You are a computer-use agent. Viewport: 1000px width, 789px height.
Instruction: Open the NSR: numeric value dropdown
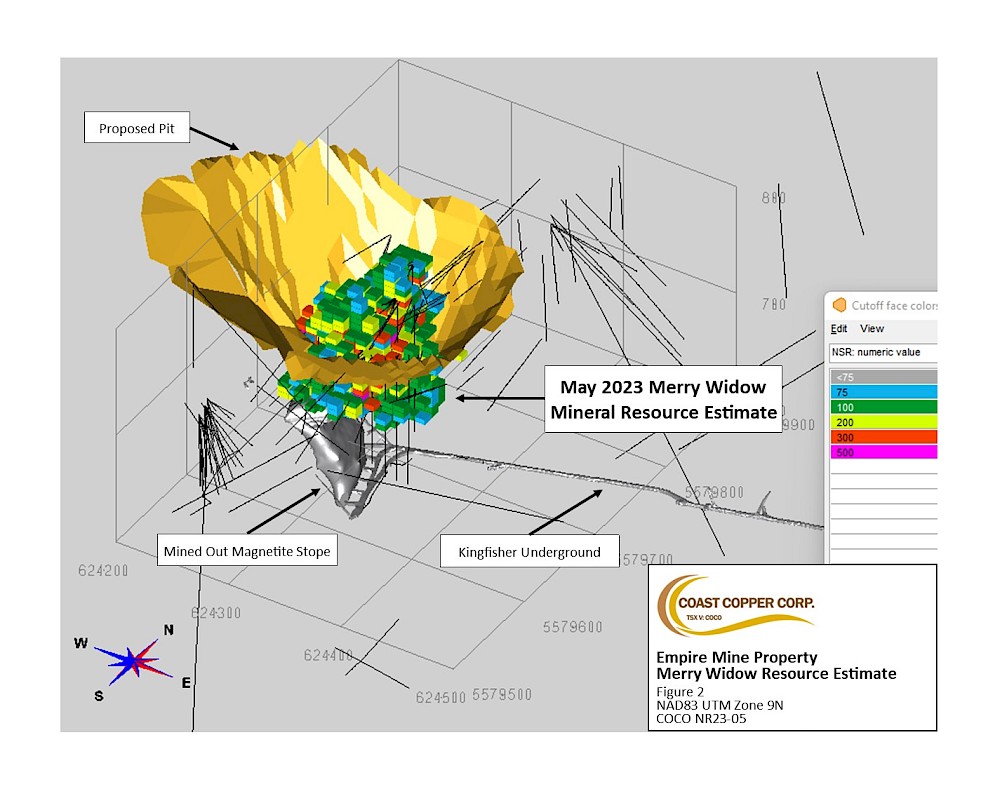coord(883,352)
